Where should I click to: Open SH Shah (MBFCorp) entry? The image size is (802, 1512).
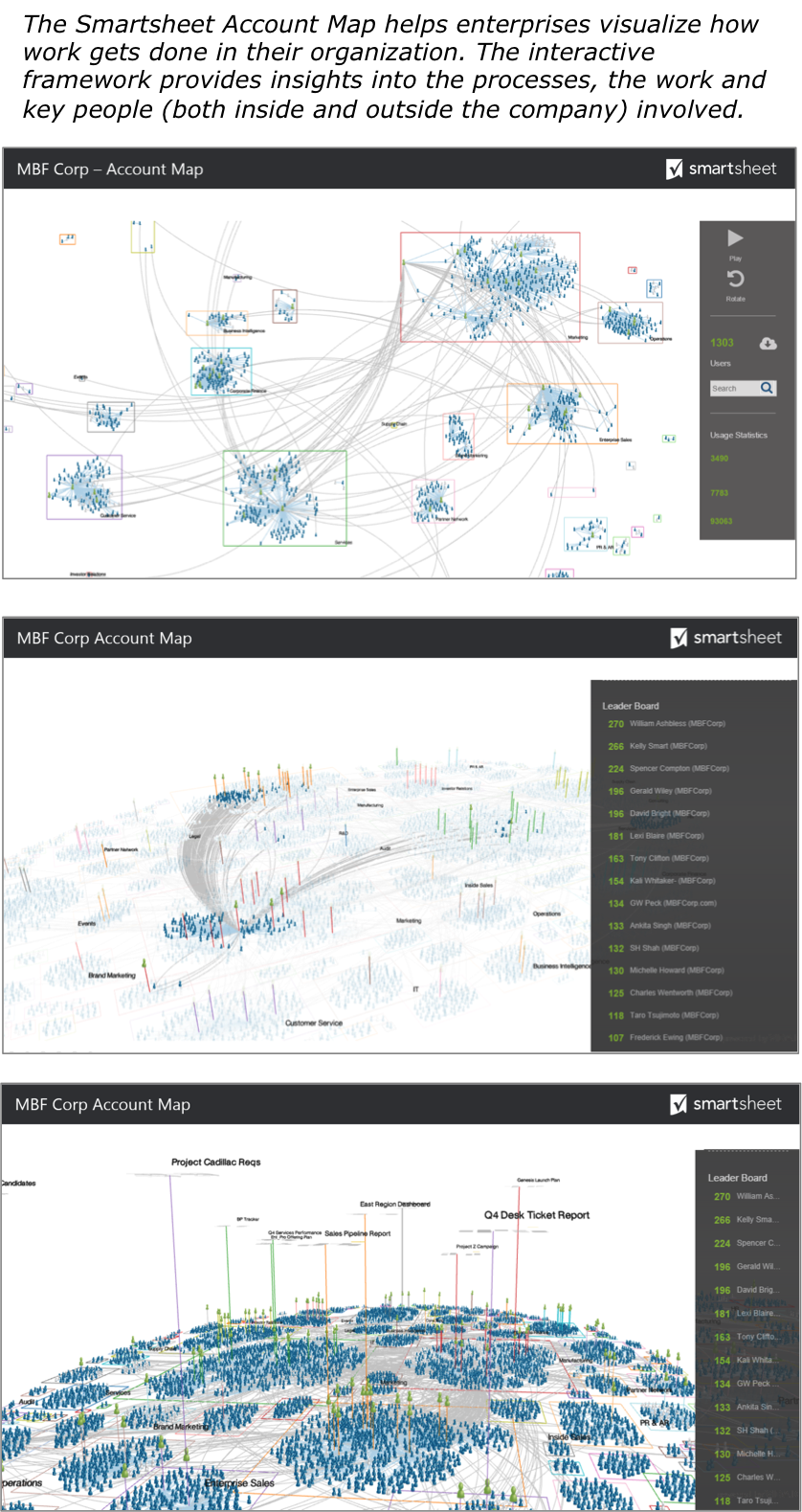click(654, 948)
